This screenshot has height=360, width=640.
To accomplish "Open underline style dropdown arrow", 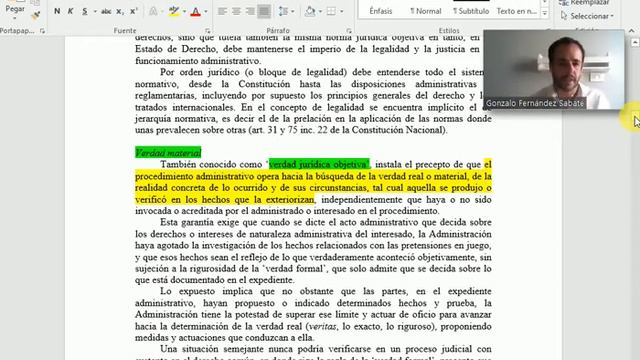I will (x=95, y=11).
